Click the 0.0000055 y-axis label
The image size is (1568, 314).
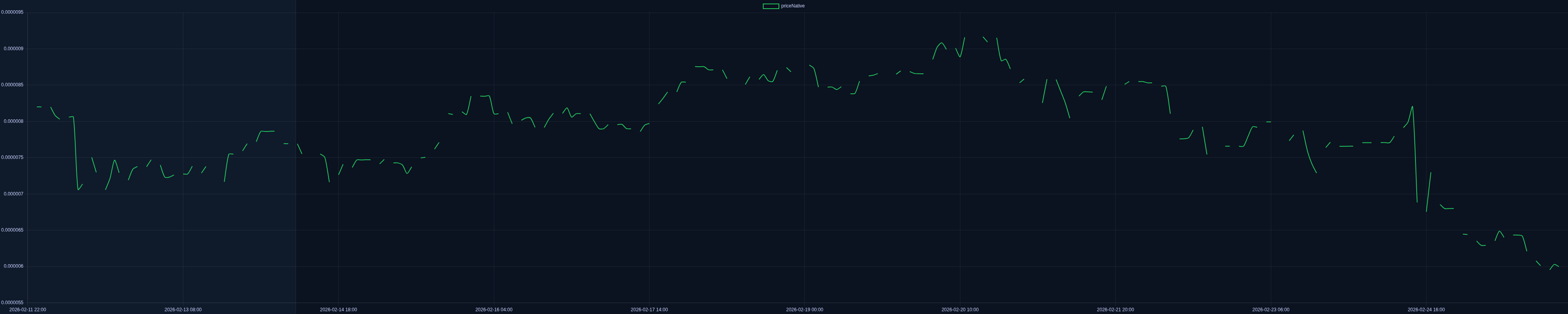pyautogui.click(x=12, y=302)
